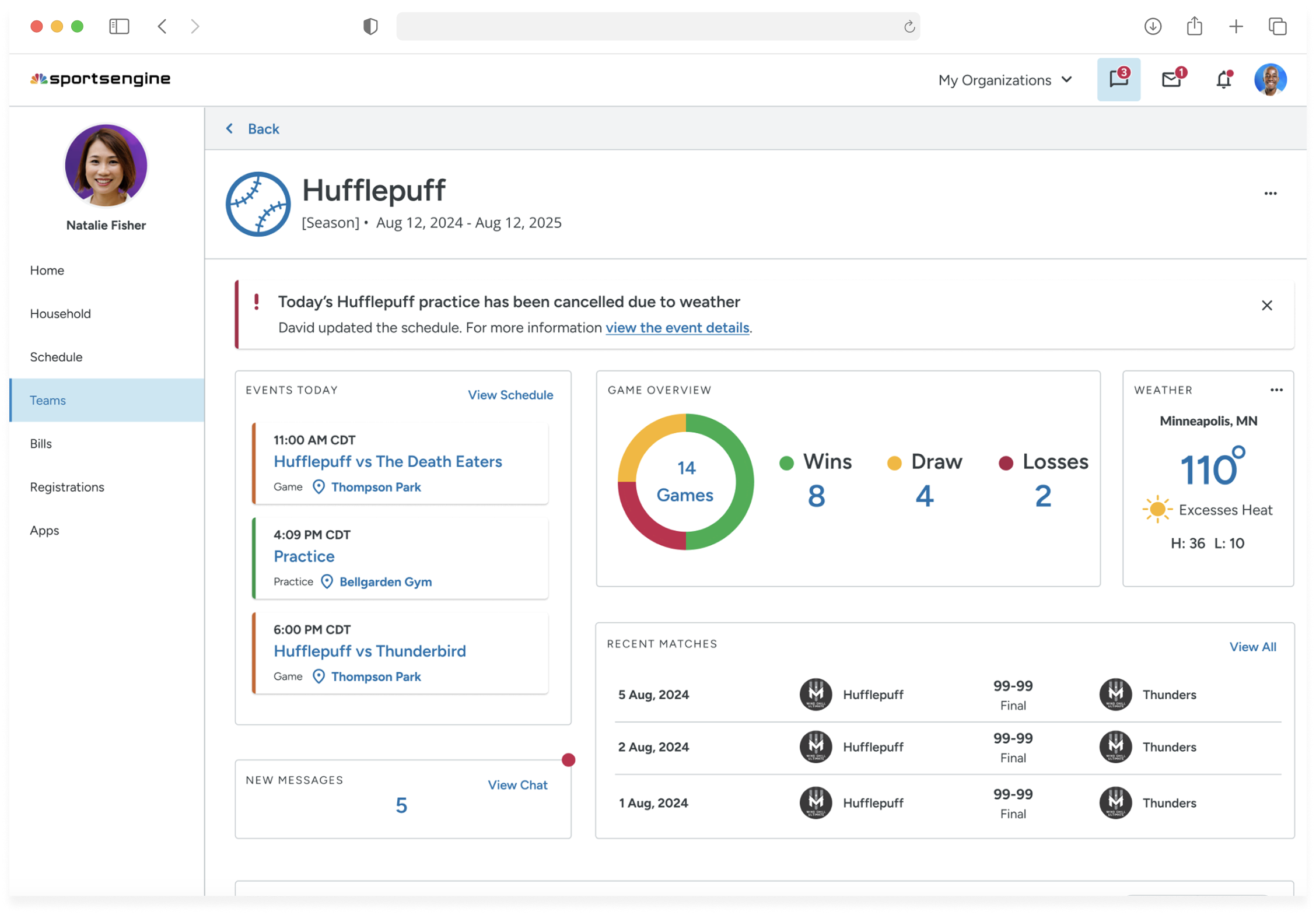
Task: Select Schedule in the left sidebar
Action: click(x=56, y=357)
